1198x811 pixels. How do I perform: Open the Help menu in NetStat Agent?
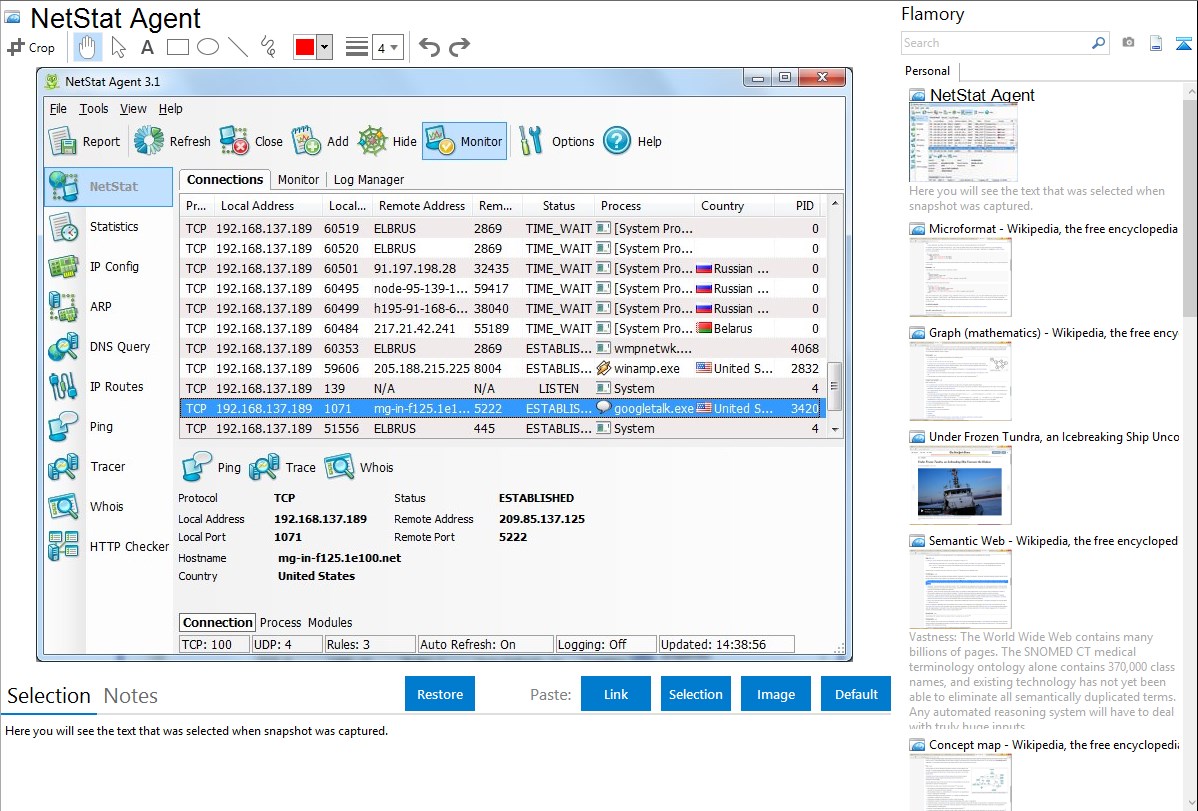tap(170, 109)
